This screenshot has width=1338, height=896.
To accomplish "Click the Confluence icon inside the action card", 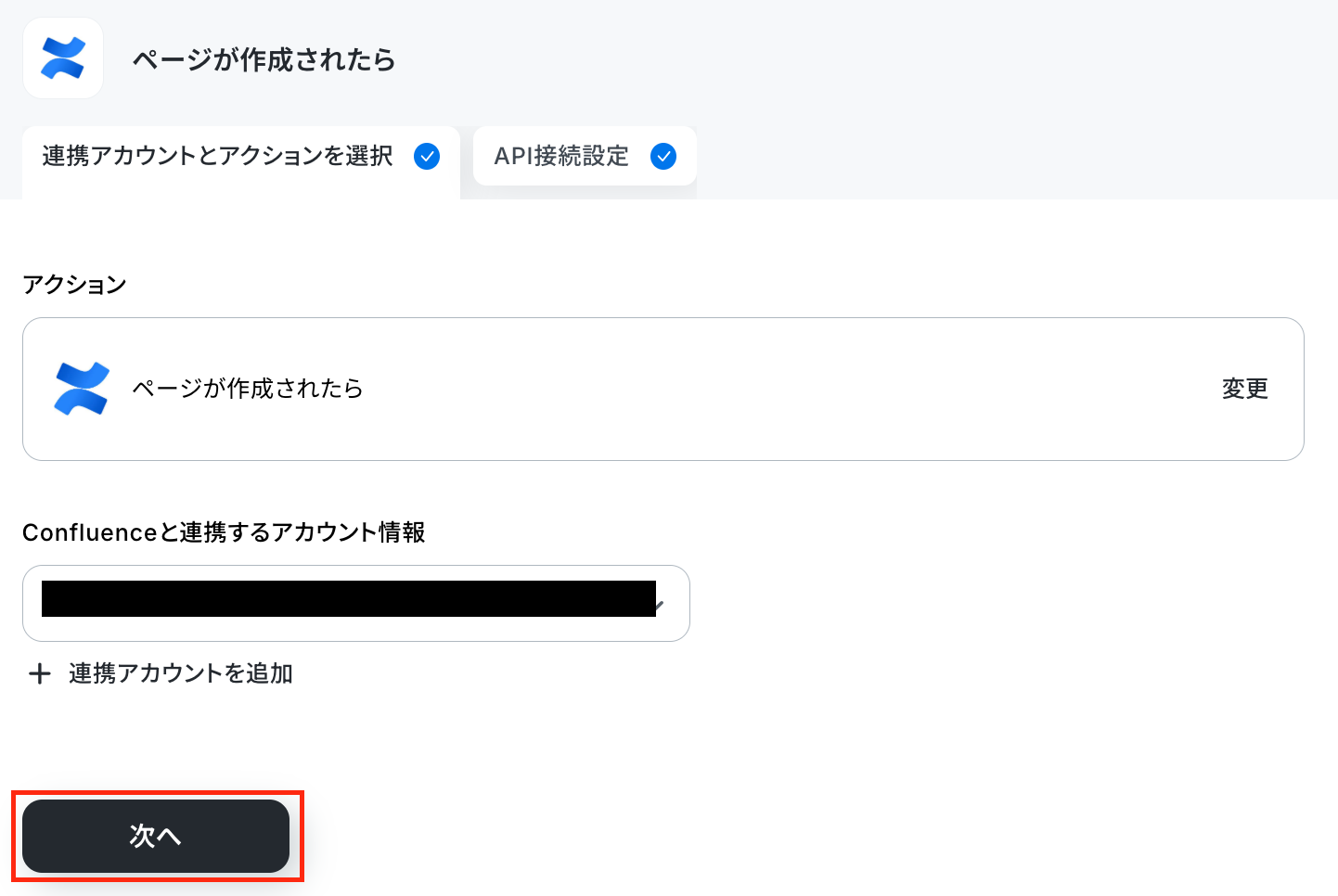I will coord(82,388).
